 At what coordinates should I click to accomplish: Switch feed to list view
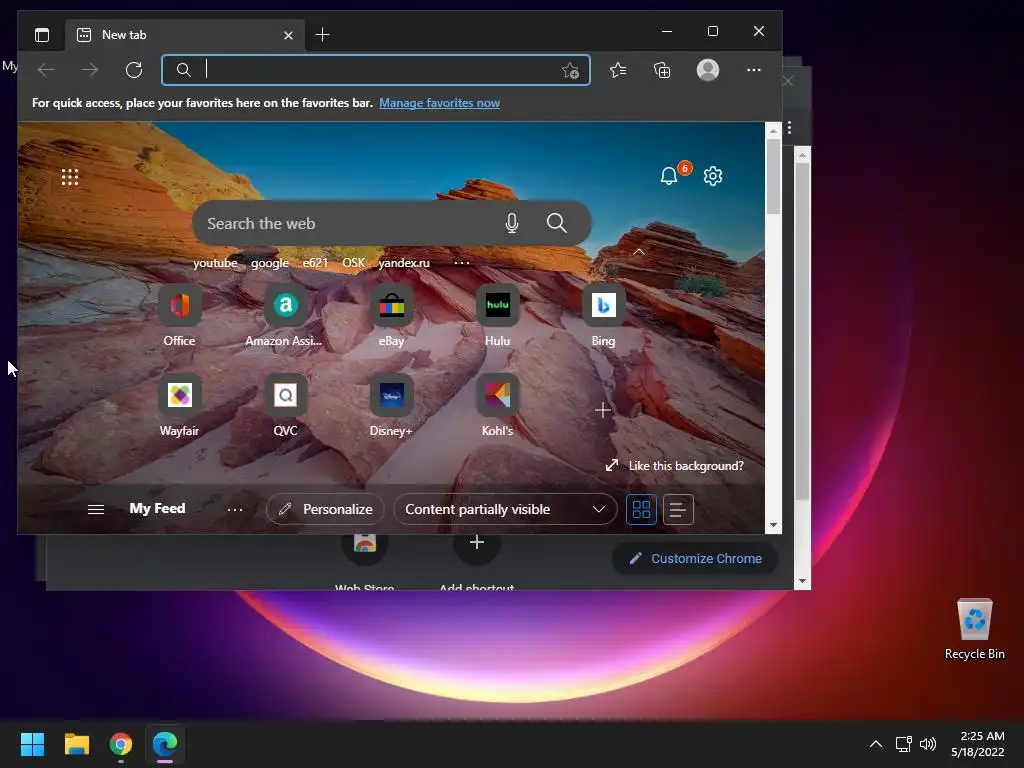coord(678,509)
